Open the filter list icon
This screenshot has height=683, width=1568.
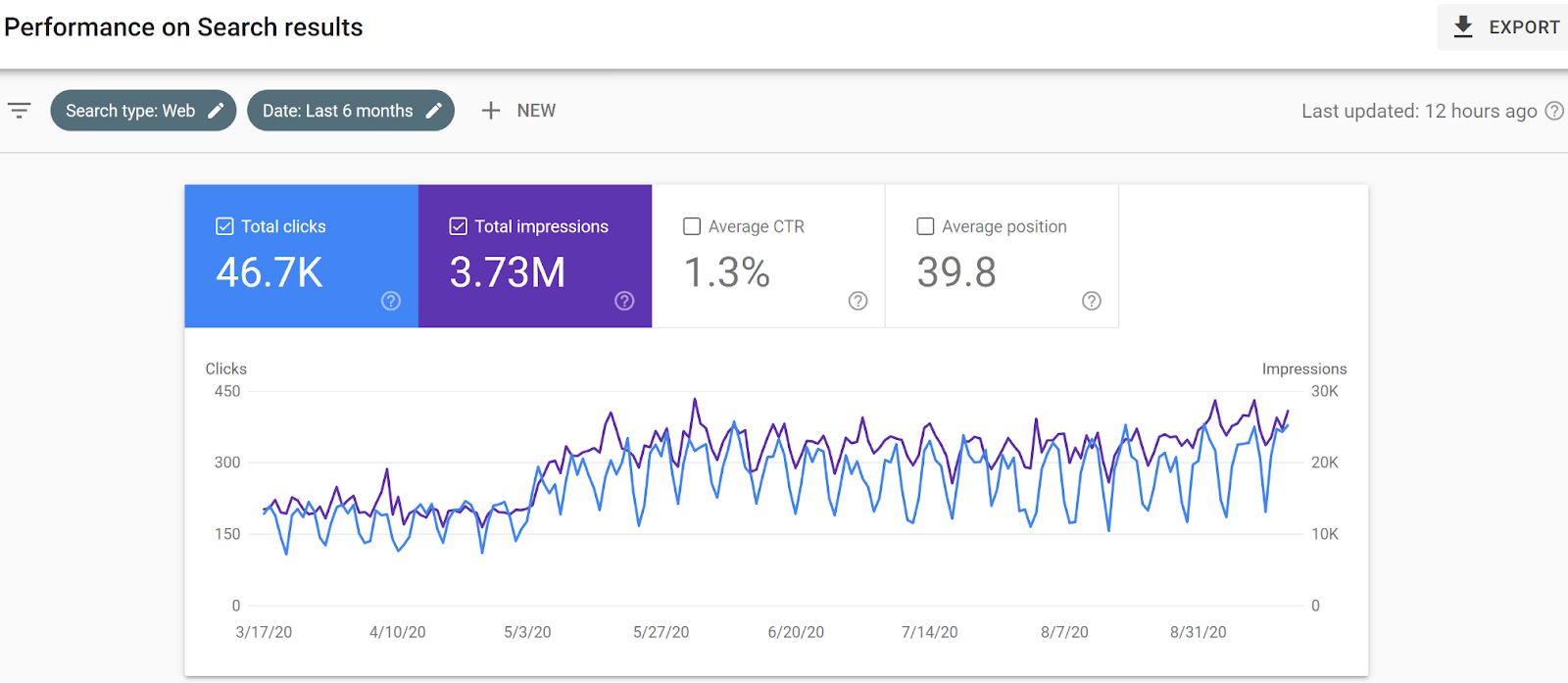(20, 111)
